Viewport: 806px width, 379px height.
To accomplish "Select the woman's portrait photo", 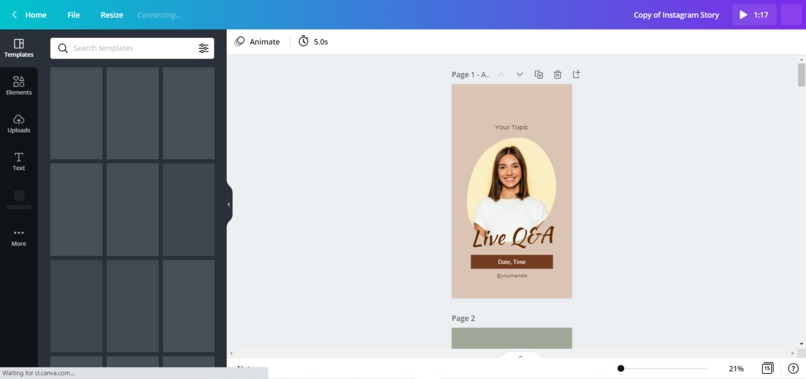I will pyautogui.click(x=511, y=185).
